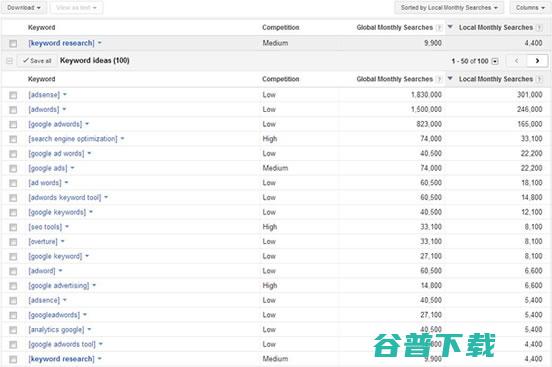
Task: Open the [adwords keyword tool] keyword link
Action: click(64, 197)
